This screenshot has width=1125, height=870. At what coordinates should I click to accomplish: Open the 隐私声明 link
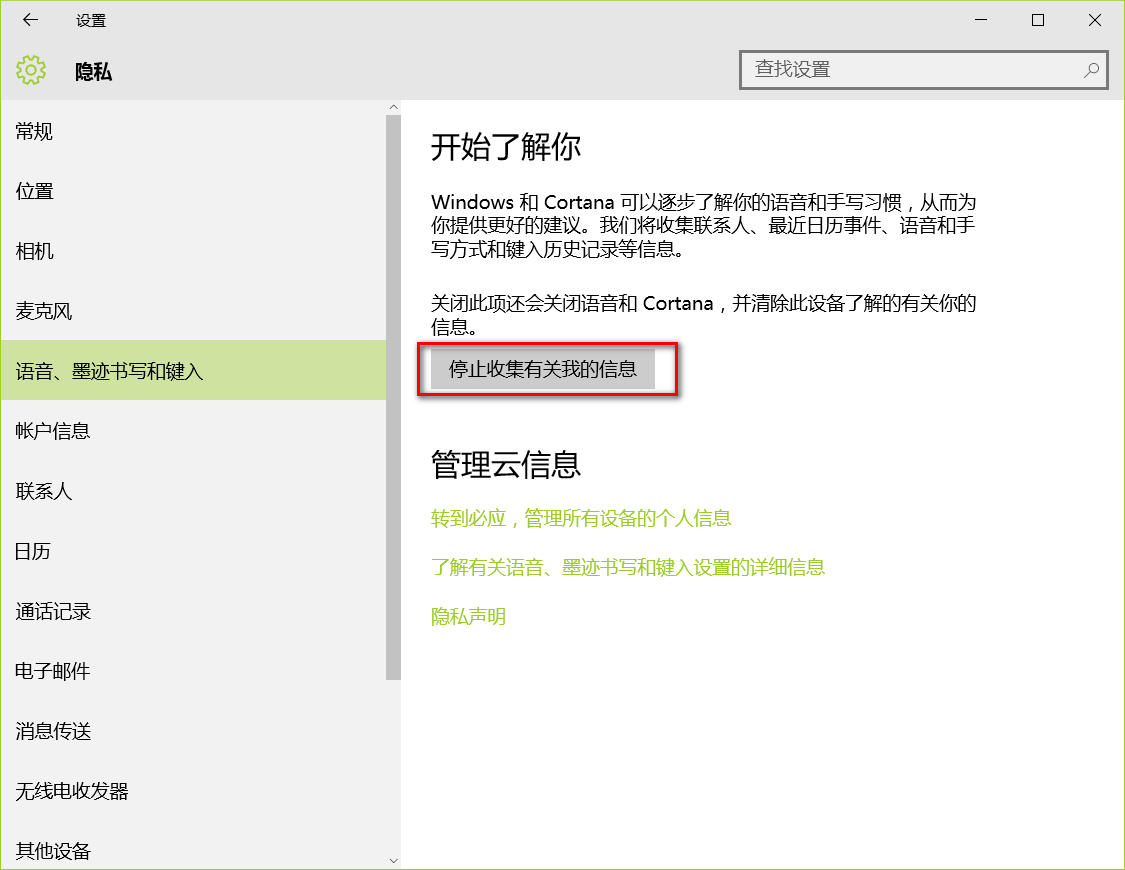pyautogui.click(x=469, y=616)
